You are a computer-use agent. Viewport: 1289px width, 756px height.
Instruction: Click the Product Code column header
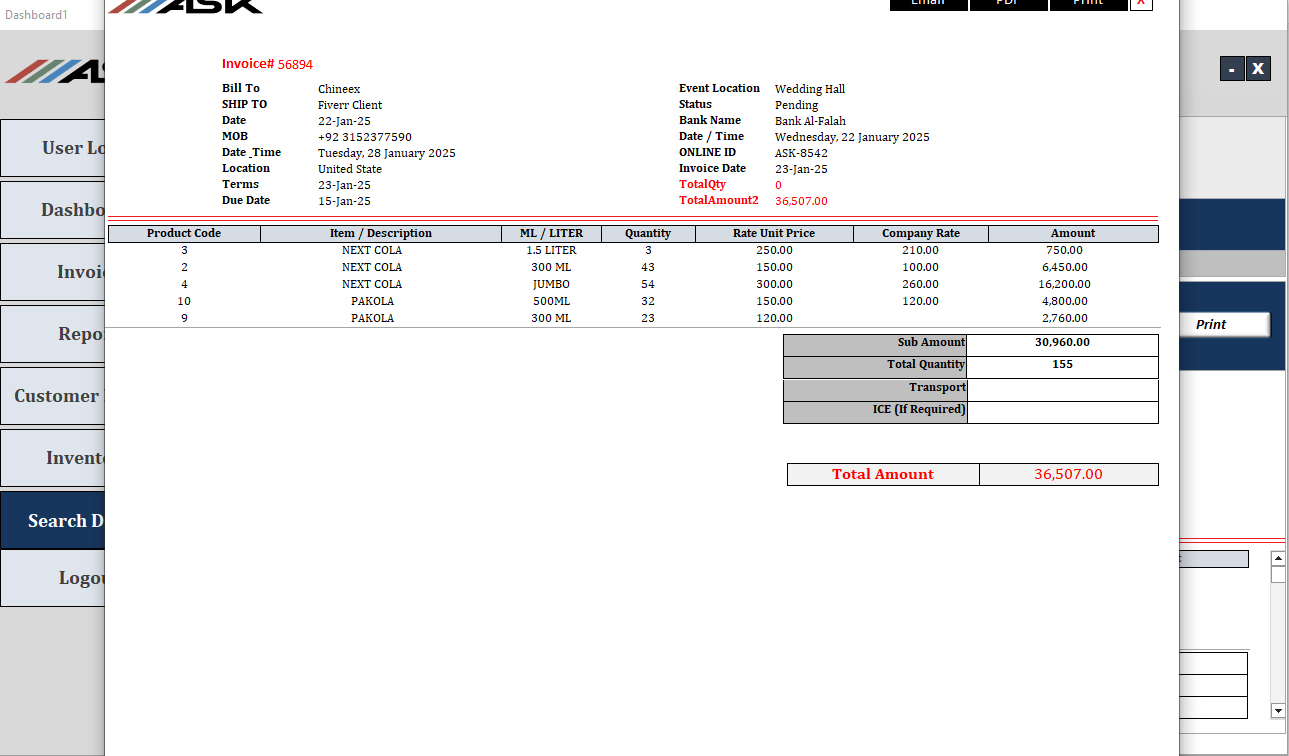point(184,233)
